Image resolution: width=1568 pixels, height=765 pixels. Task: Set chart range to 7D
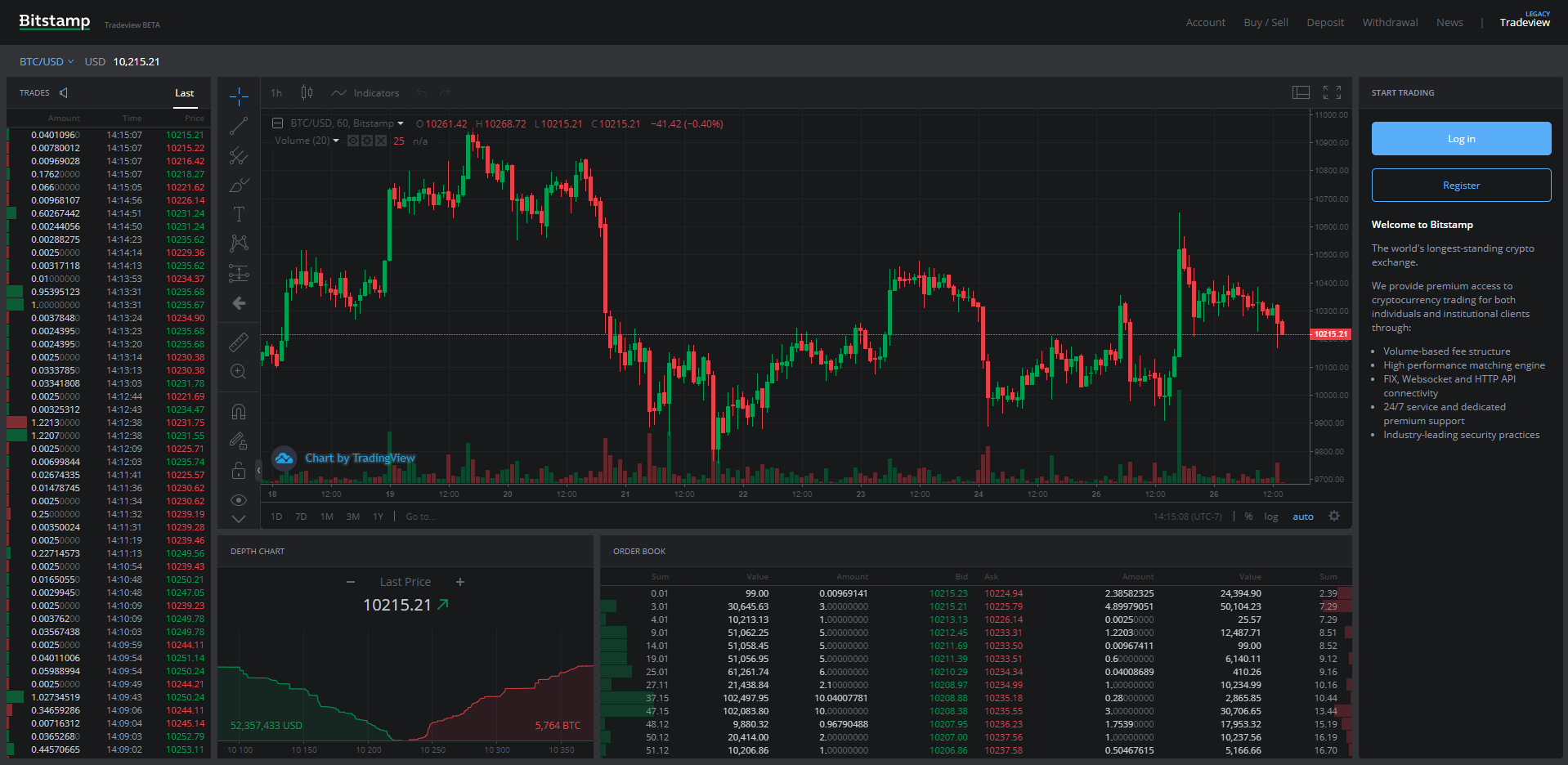coord(301,517)
